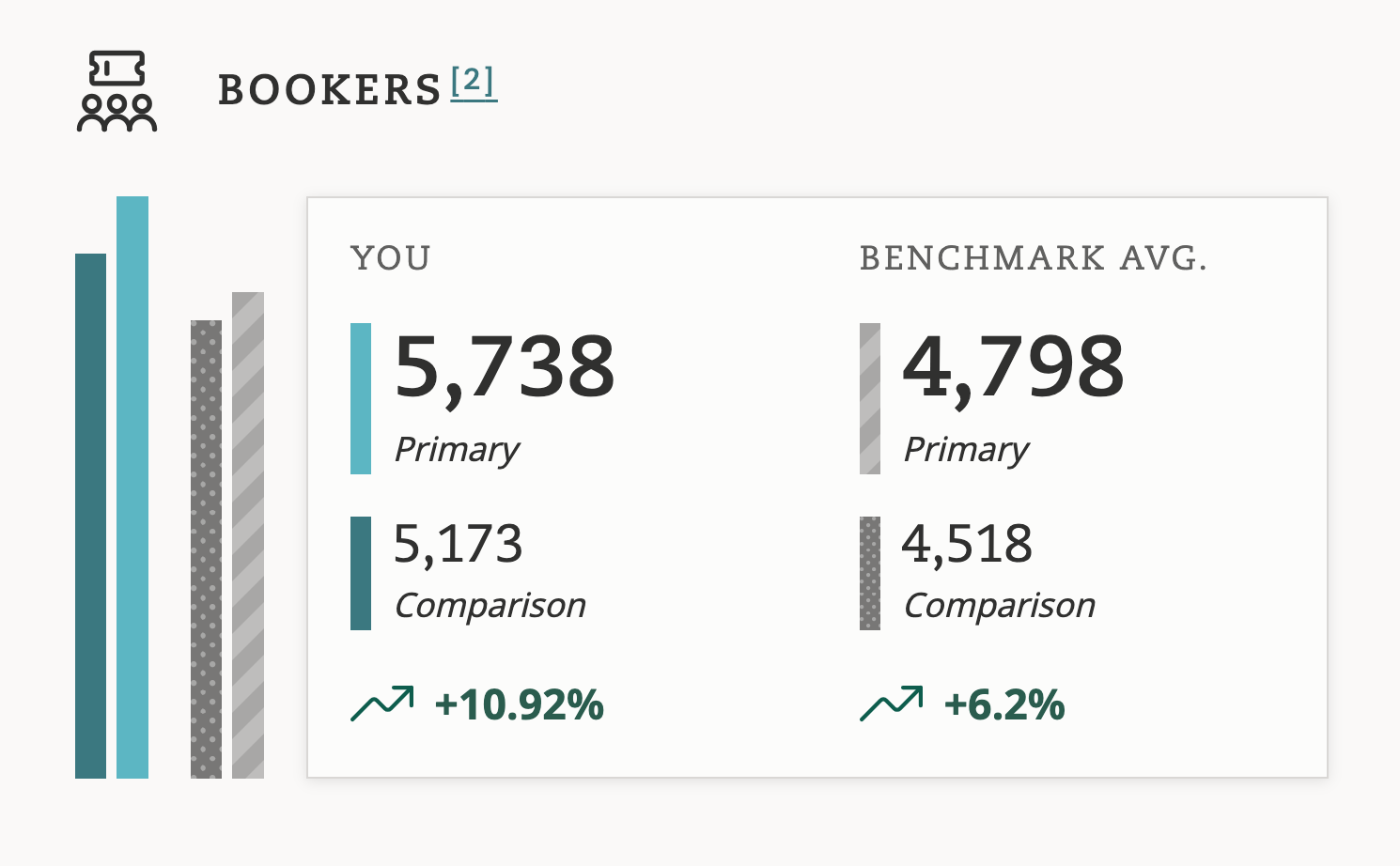Click the +6.2% benchmark change figure

pyautogui.click(x=1004, y=704)
